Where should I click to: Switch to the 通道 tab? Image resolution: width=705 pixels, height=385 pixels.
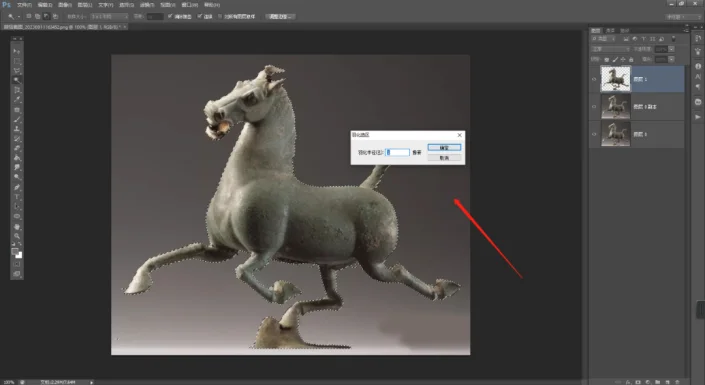610,31
